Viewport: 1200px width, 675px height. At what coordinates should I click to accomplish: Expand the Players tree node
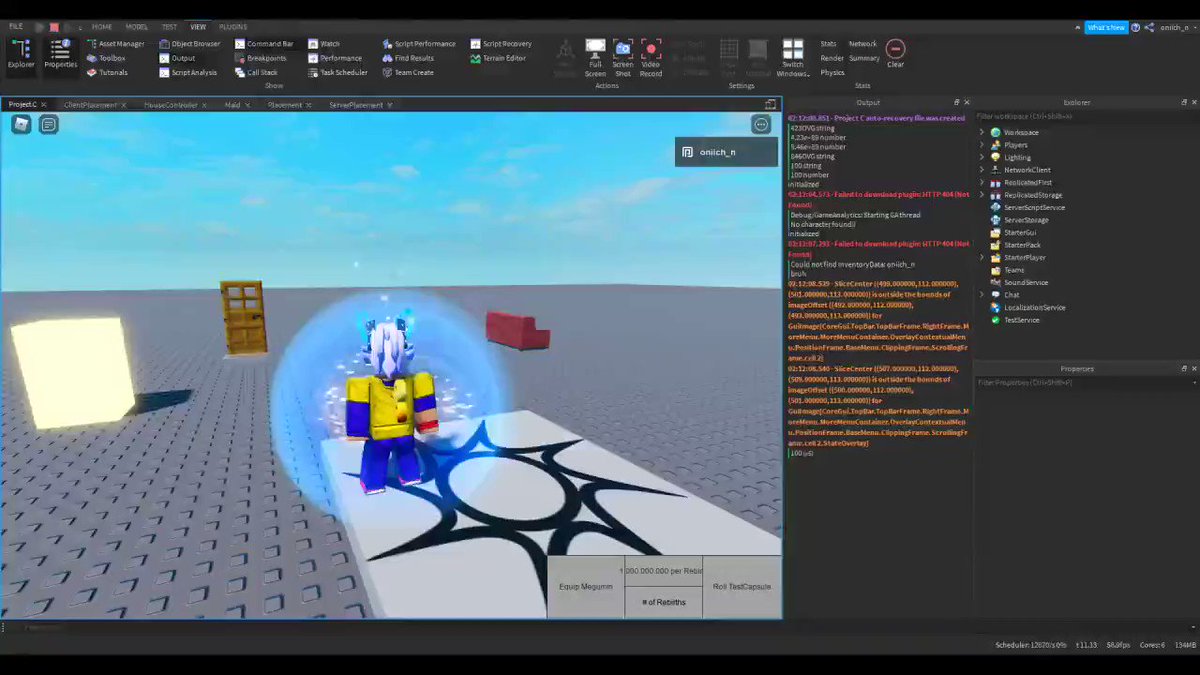pyautogui.click(x=982, y=145)
